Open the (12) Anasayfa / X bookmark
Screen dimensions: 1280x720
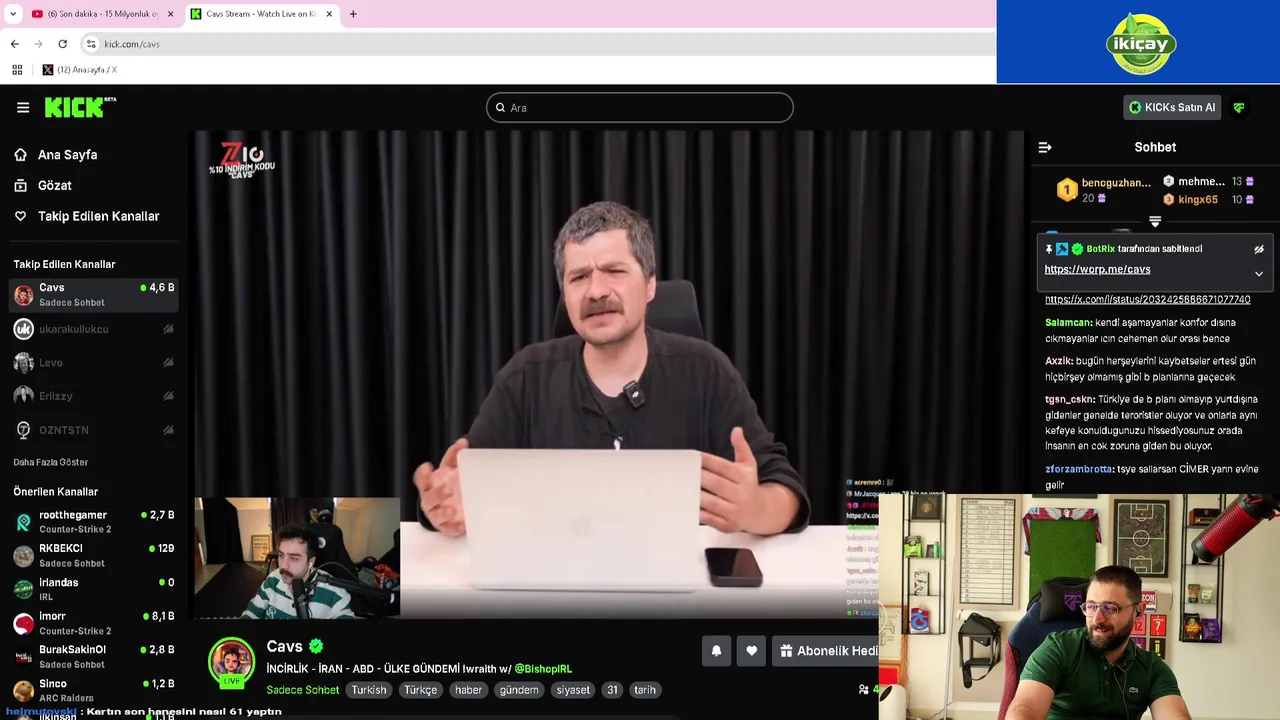[80, 70]
